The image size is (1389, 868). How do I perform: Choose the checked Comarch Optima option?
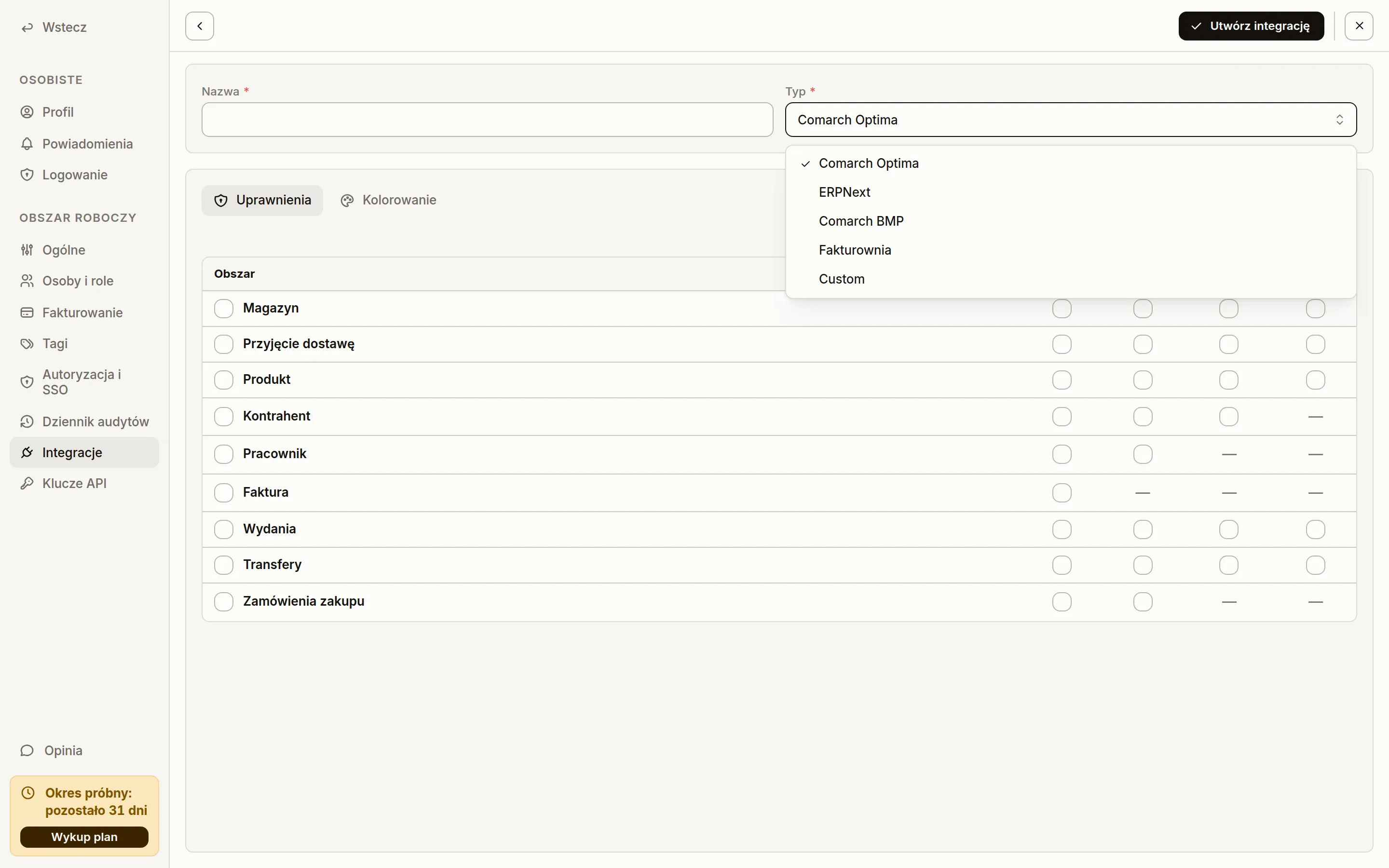click(1071, 163)
